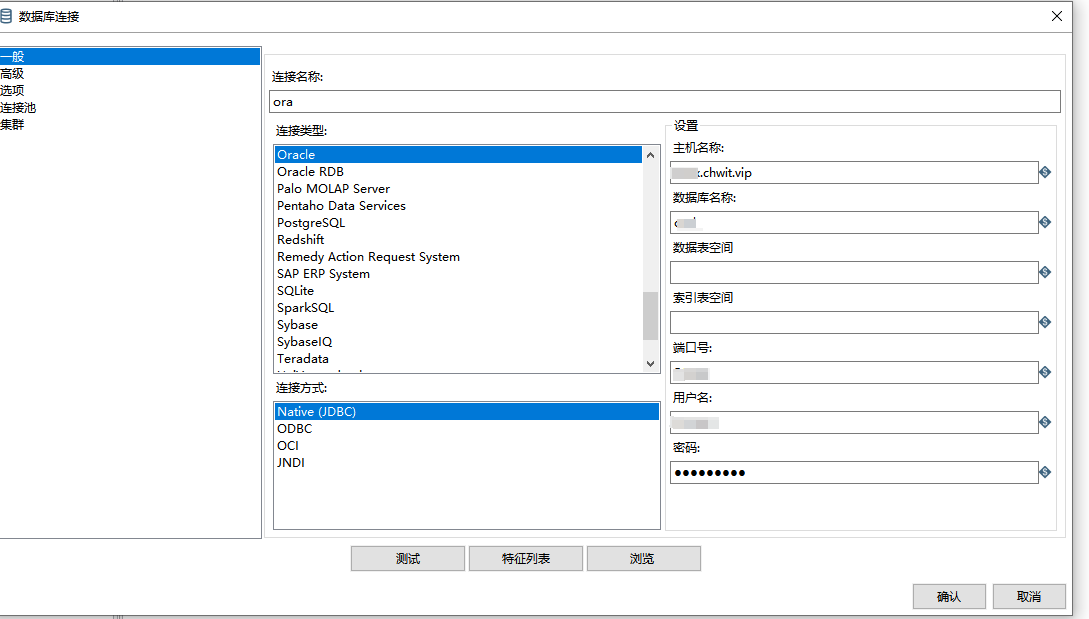Click variable icon beside 主机名称 field

point(1045,172)
